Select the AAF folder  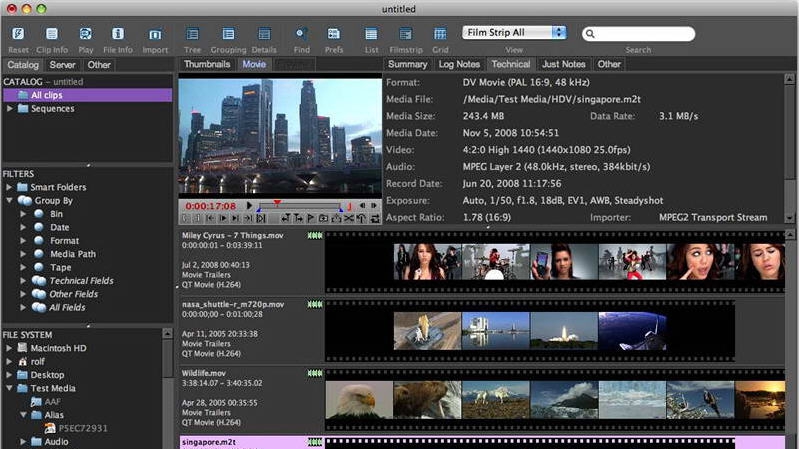tap(52, 402)
